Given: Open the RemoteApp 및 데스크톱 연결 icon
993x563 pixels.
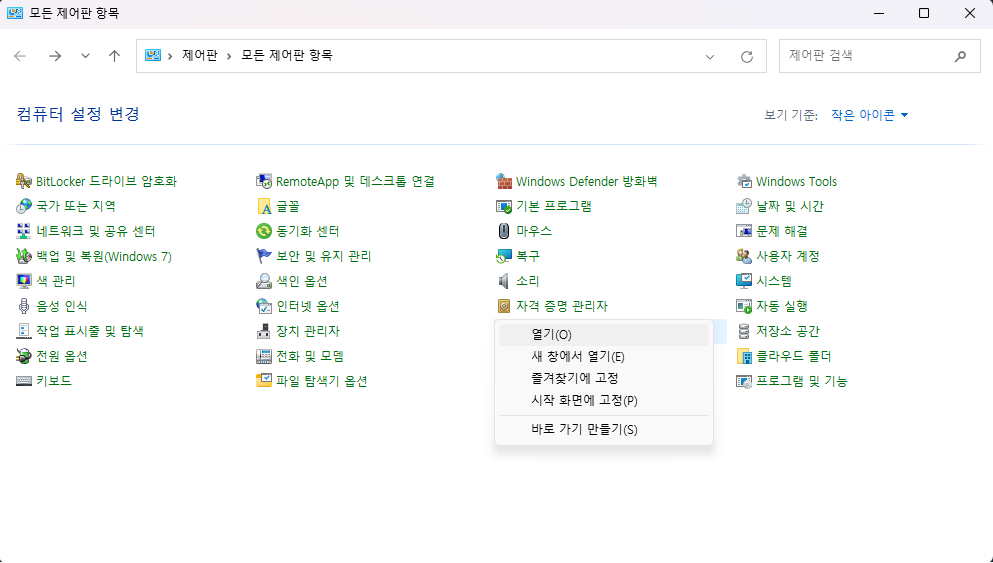Looking at the screenshot, I should [x=263, y=181].
